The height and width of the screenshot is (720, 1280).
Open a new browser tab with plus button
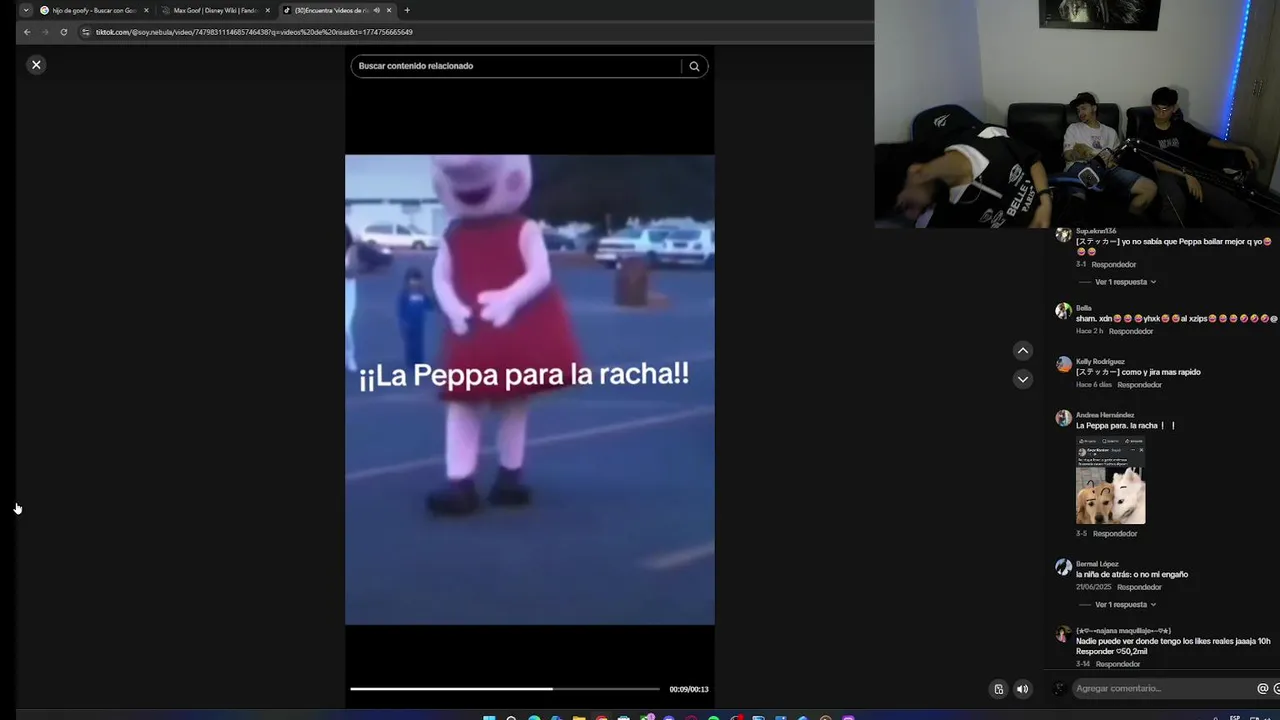click(x=407, y=10)
